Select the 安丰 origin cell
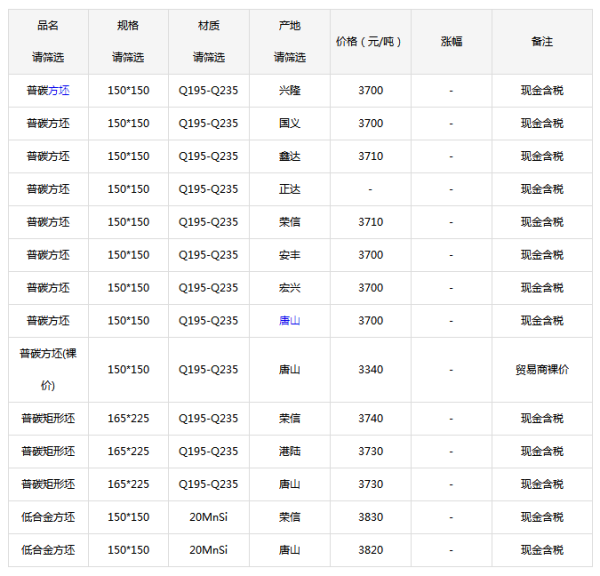The width and height of the screenshot is (600, 576). tap(290, 255)
